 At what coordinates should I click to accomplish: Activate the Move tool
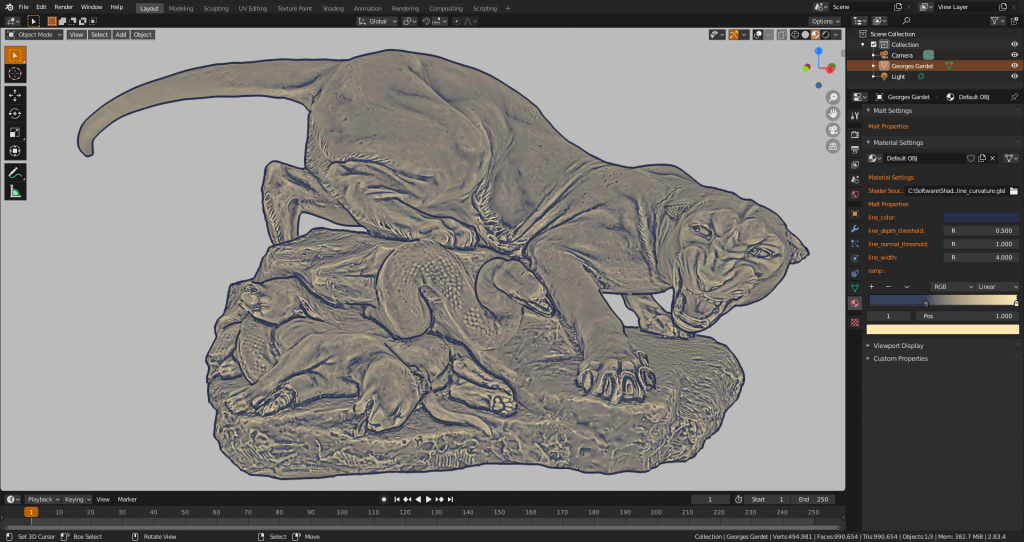click(x=15, y=95)
